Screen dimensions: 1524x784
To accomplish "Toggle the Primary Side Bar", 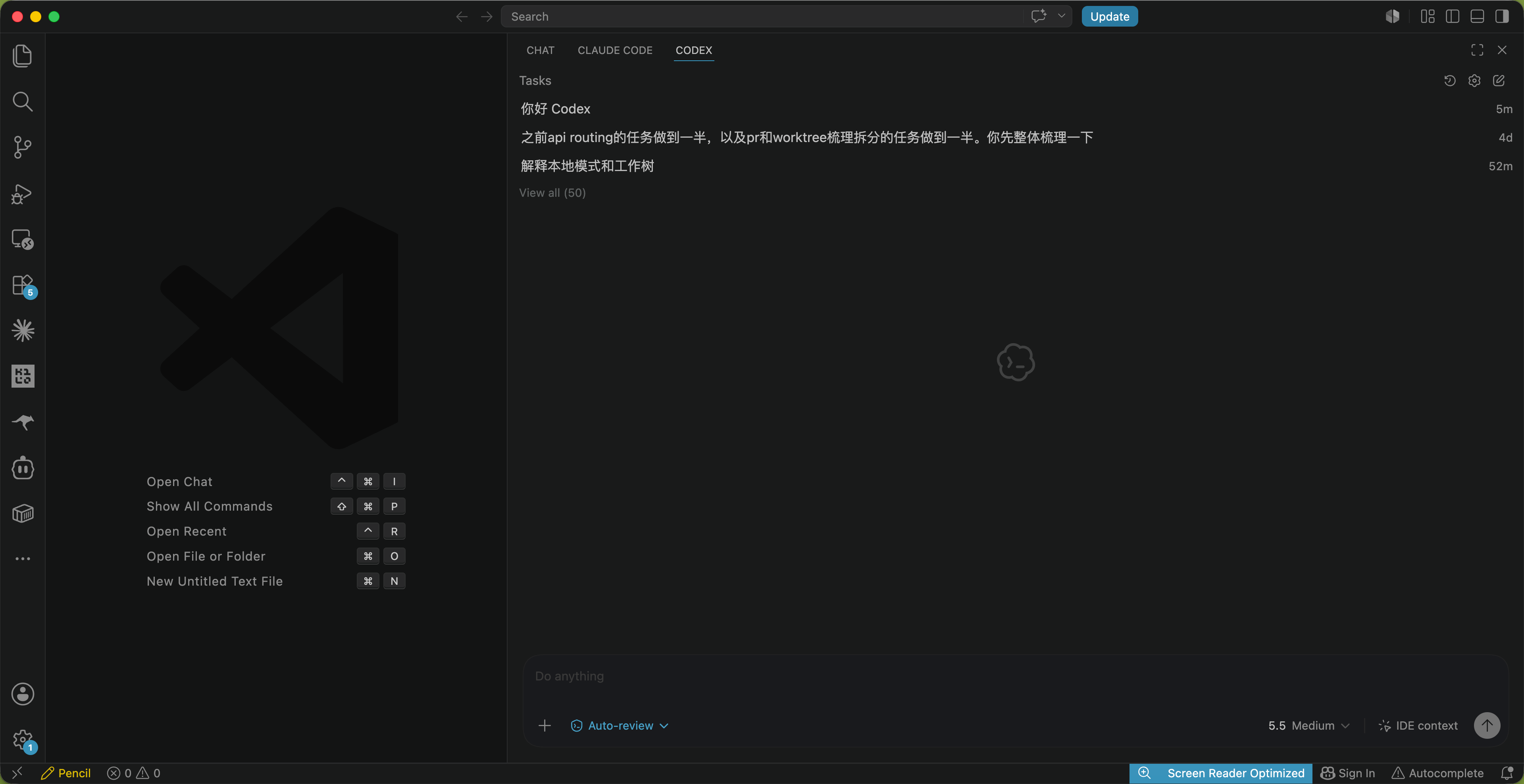I will tap(1453, 17).
